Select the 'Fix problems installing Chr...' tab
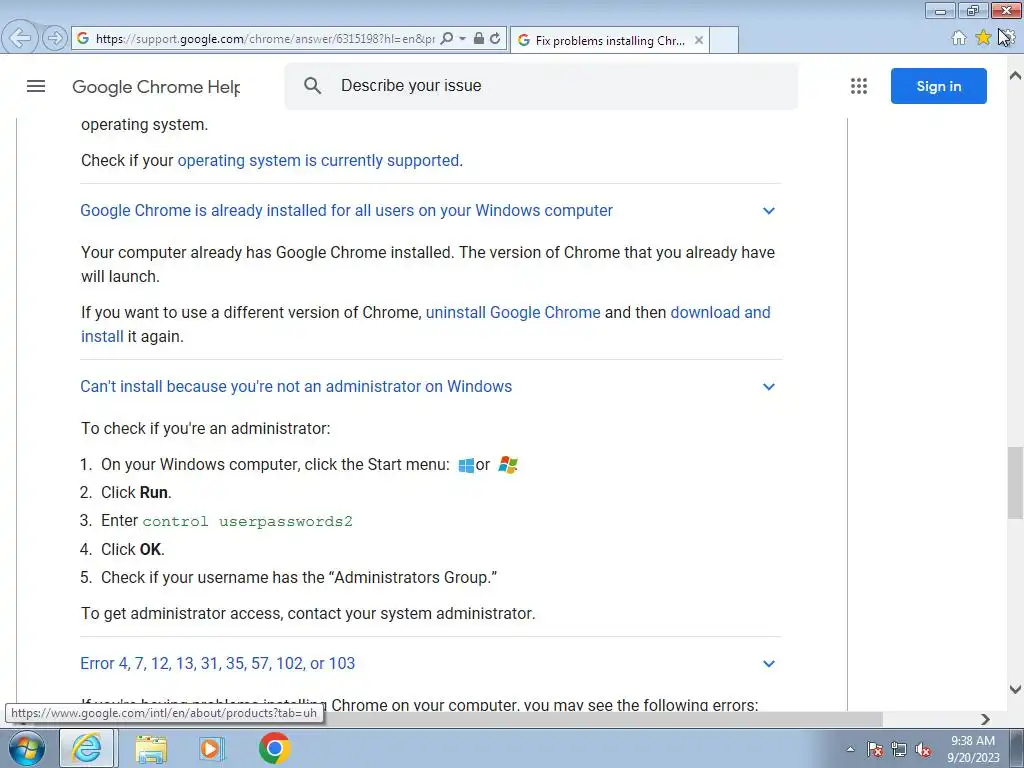The height and width of the screenshot is (768, 1024). coord(609,40)
